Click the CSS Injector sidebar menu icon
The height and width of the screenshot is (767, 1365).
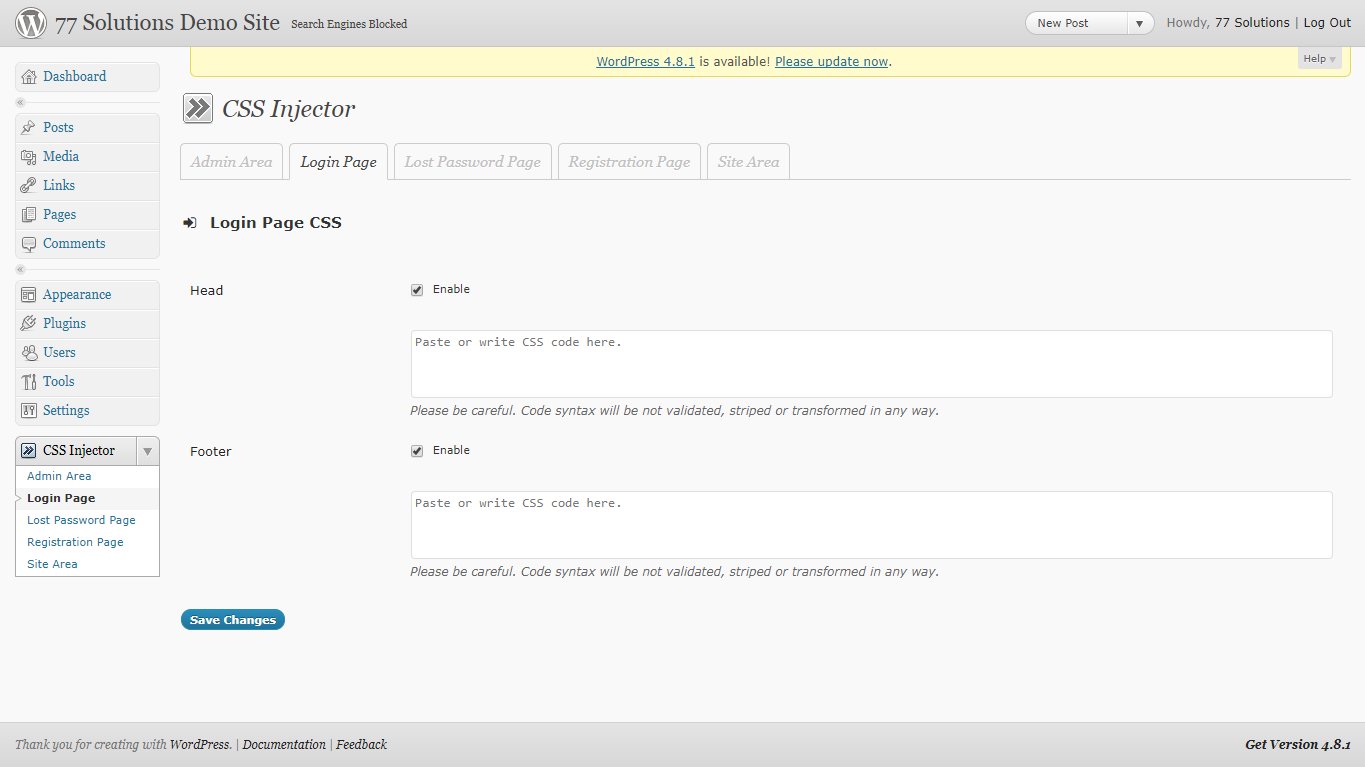pyautogui.click(x=29, y=451)
